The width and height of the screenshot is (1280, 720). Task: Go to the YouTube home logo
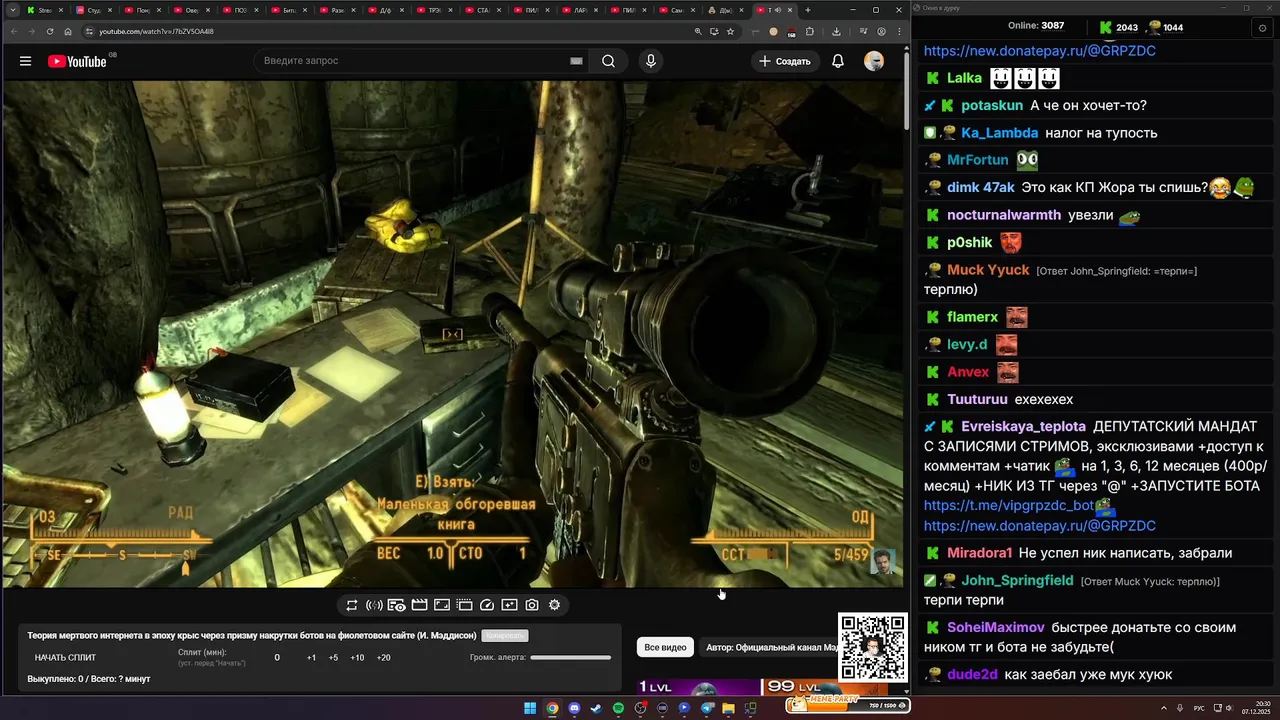[77, 61]
